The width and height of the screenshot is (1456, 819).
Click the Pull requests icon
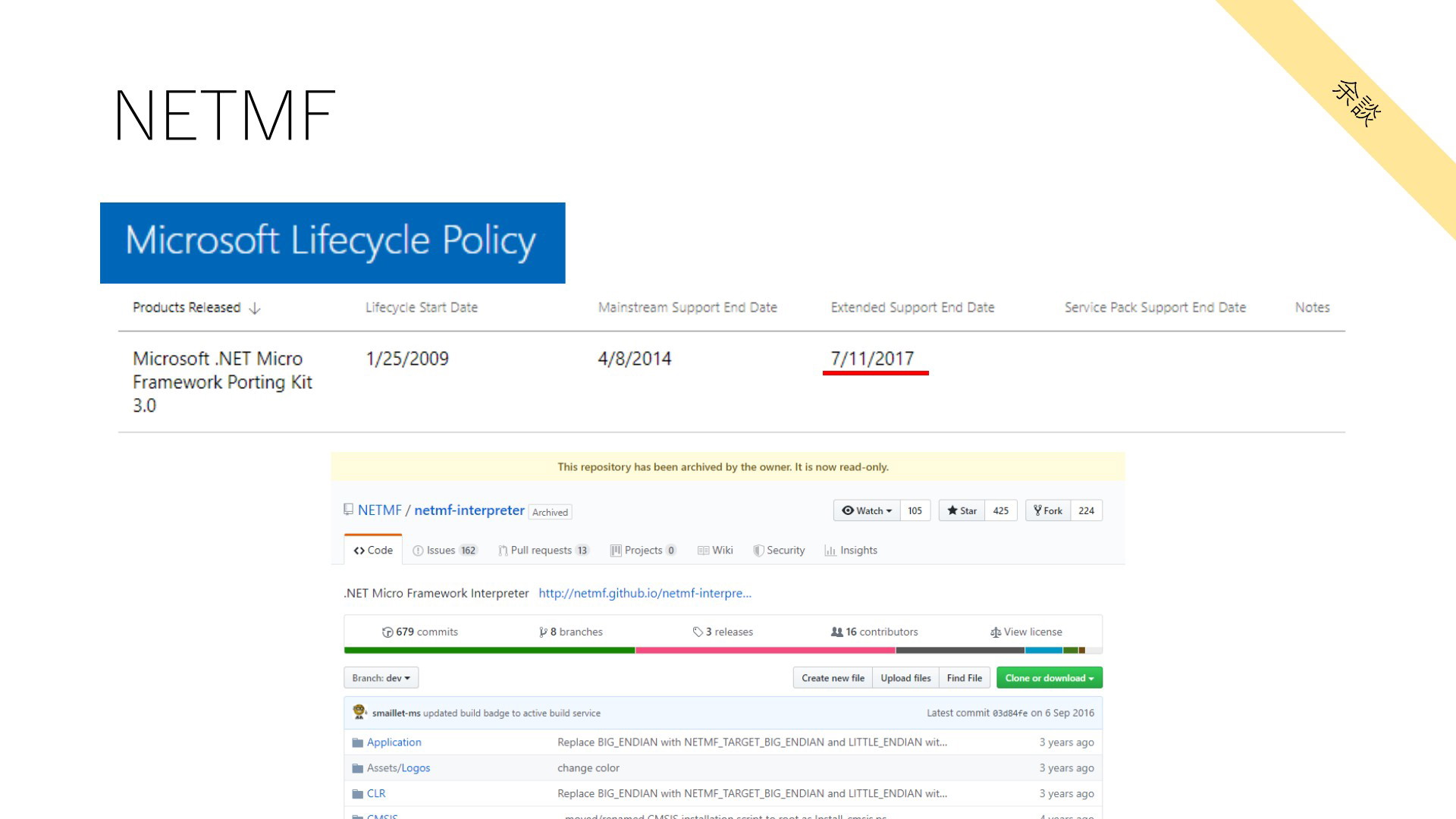(x=503, y=551)
